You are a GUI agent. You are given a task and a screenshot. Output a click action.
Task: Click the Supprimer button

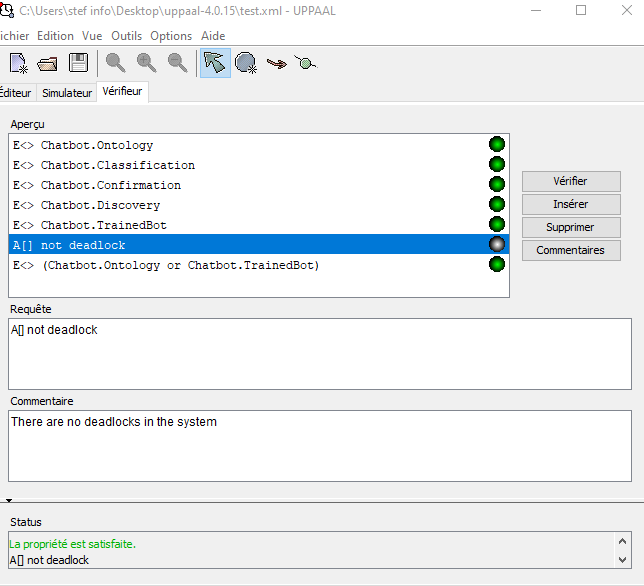coord(571,227)
